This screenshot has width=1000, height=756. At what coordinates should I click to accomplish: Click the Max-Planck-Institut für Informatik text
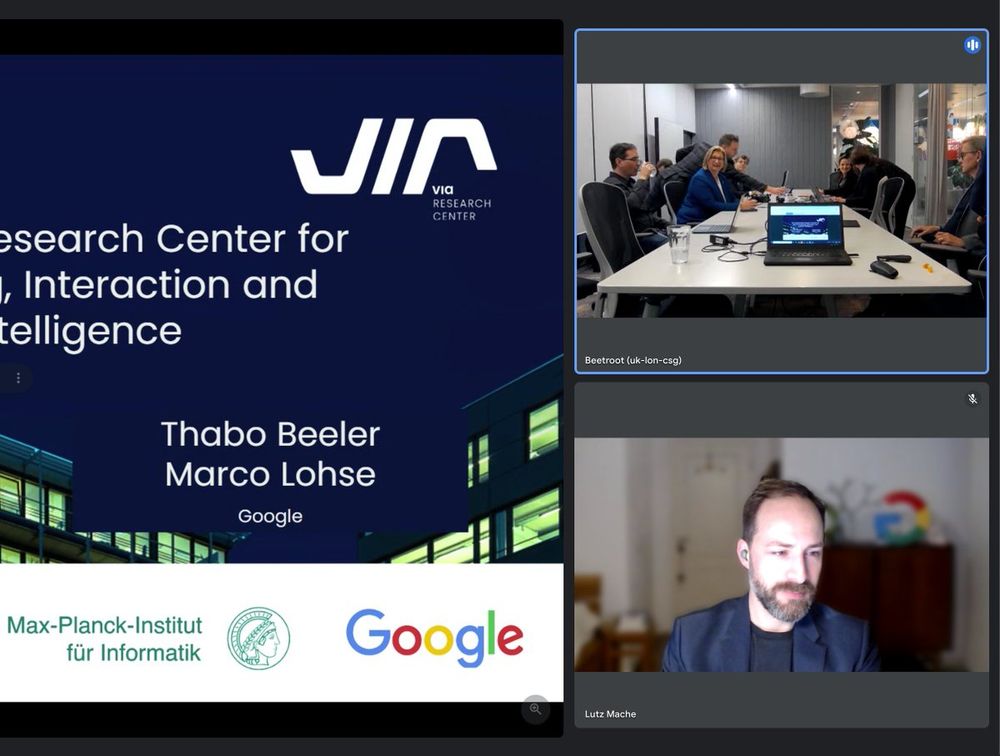(105, 639)
